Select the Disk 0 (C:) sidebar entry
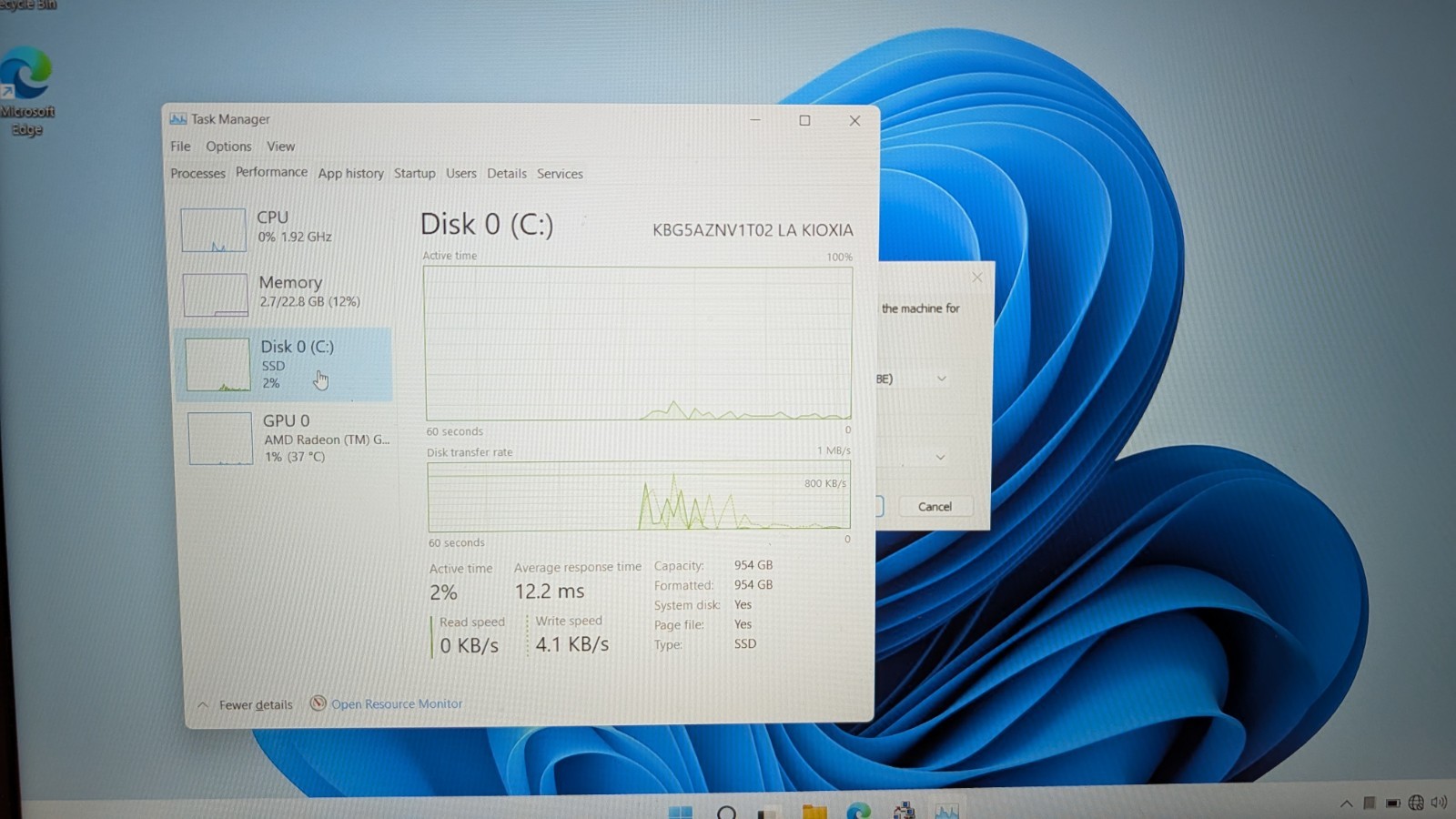 [284, 364]
